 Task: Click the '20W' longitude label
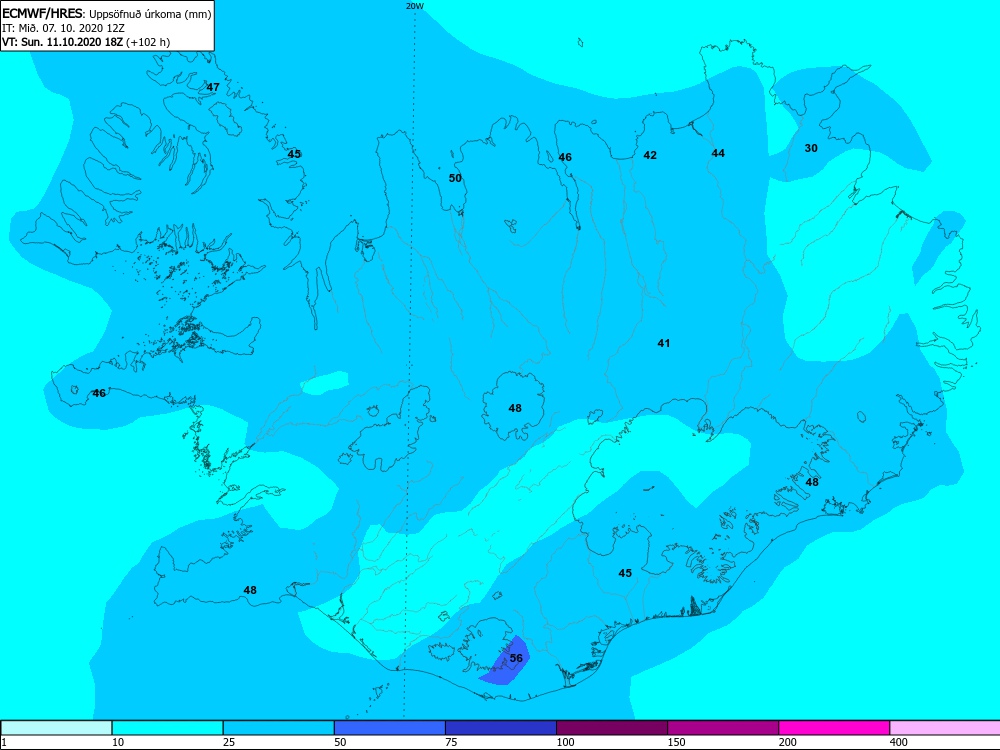tap(415, 6)
